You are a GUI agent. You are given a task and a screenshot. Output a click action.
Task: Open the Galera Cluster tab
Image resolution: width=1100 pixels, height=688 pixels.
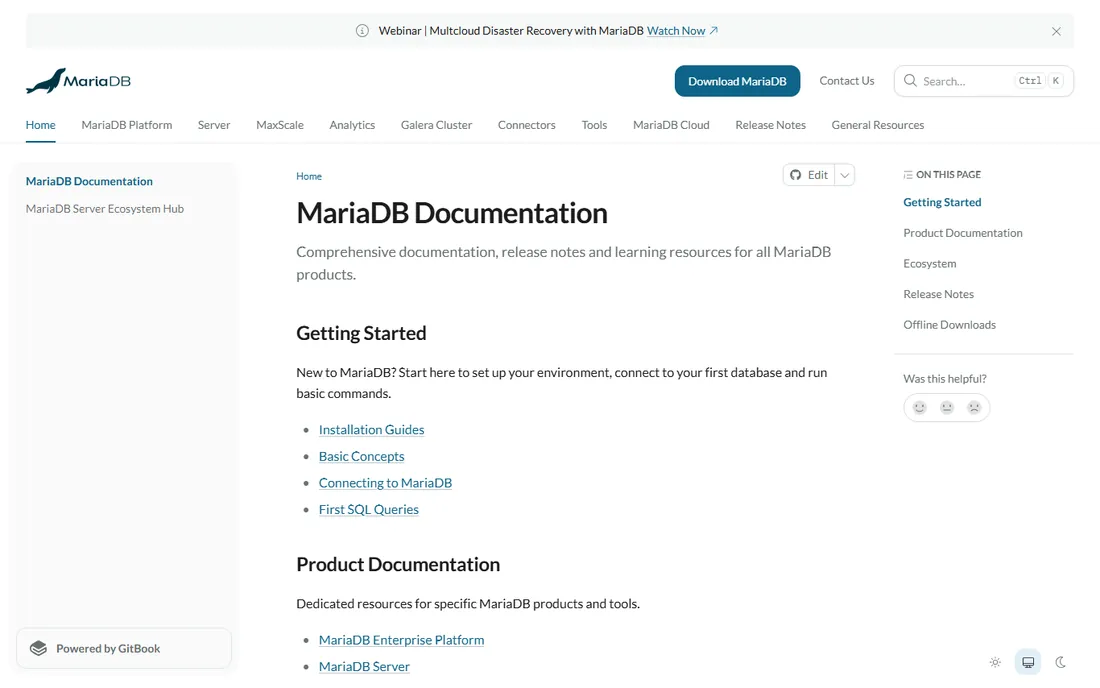tap(436, 125)
